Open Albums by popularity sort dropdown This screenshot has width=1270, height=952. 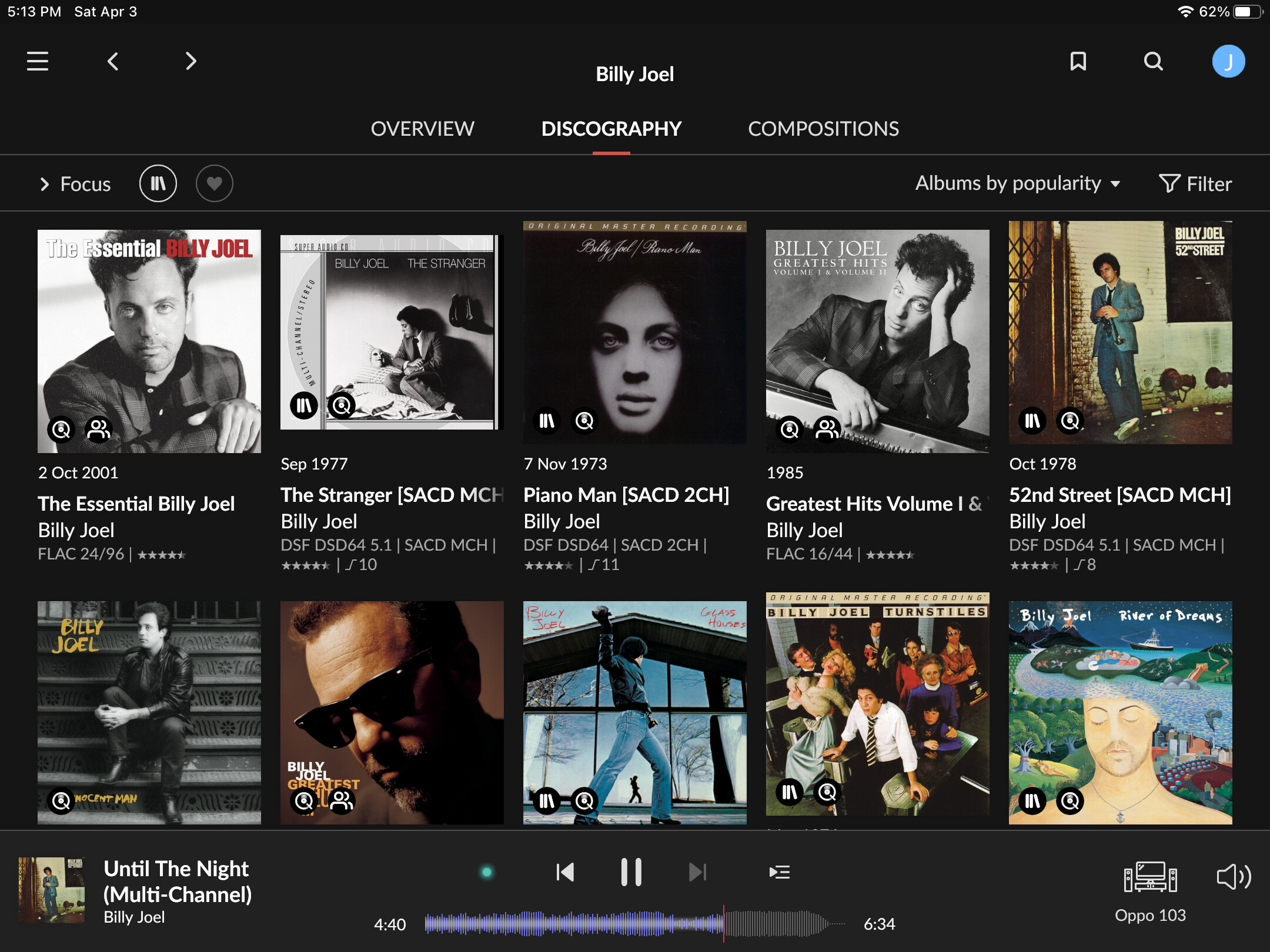tap(1017, 183)
